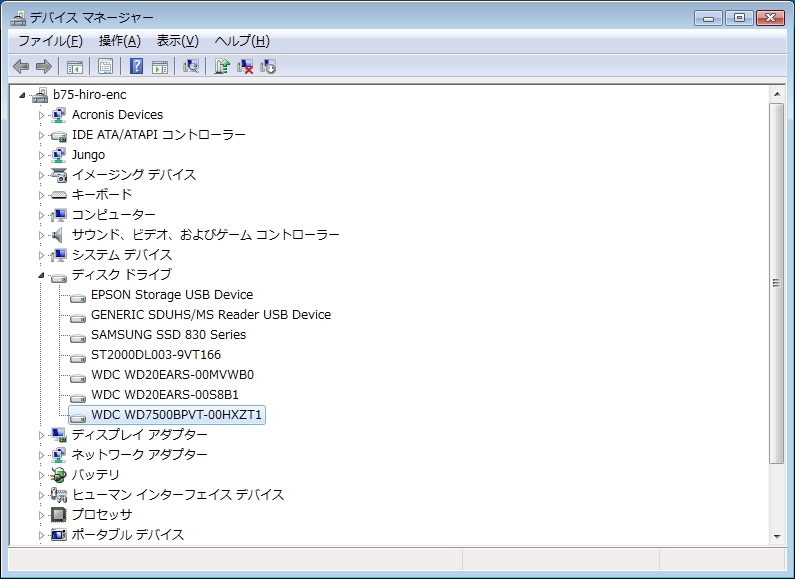Click サウンド、ビデオ、およびゲーム コントローラー label
The height and width of the screenshot is (579, 795).
(205, 235)
